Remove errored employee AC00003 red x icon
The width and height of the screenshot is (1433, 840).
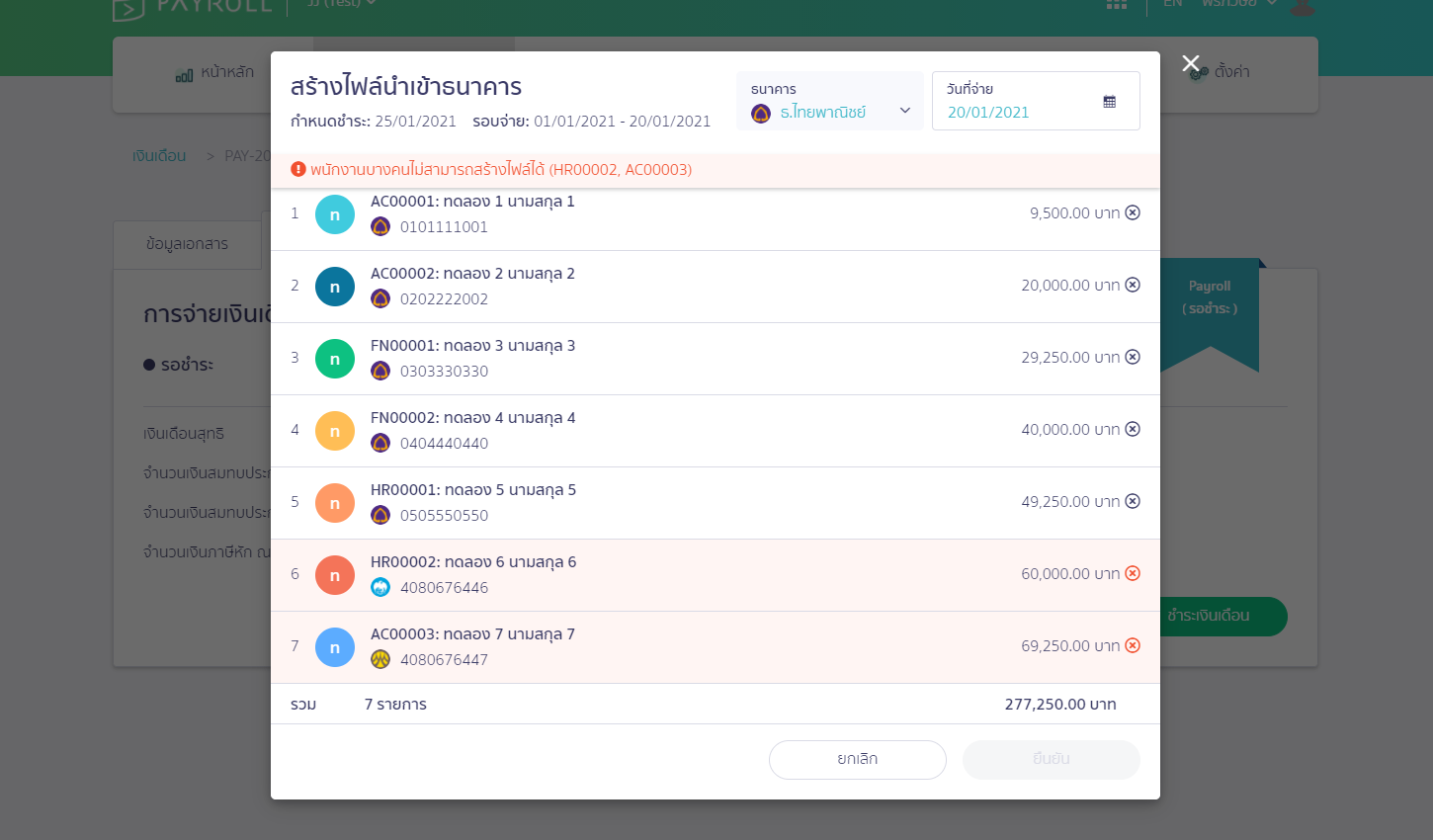tap(1133, 645)
